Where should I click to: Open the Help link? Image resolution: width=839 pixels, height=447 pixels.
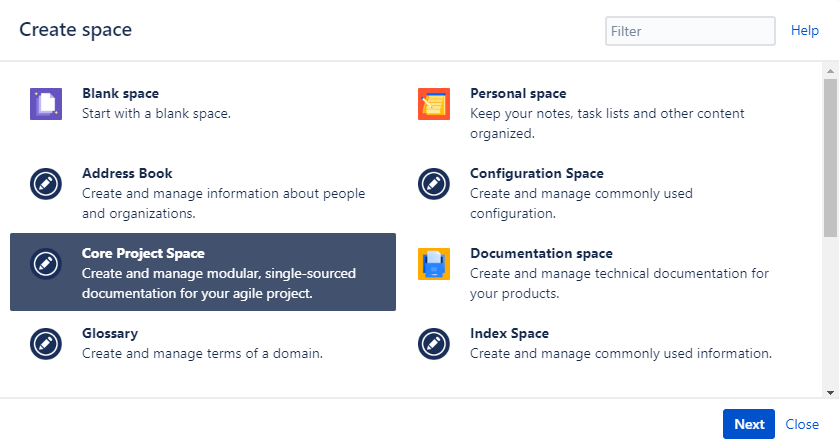(805, 31)
